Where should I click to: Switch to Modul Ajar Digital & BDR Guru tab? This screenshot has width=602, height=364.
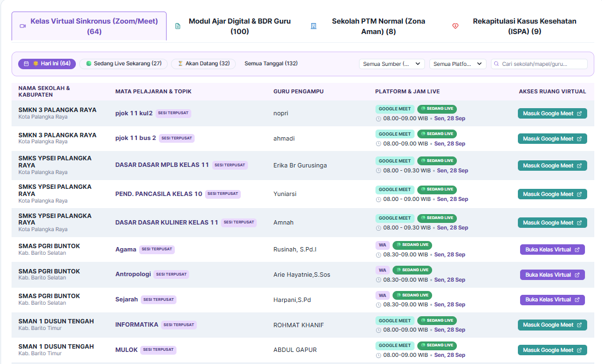234,26
